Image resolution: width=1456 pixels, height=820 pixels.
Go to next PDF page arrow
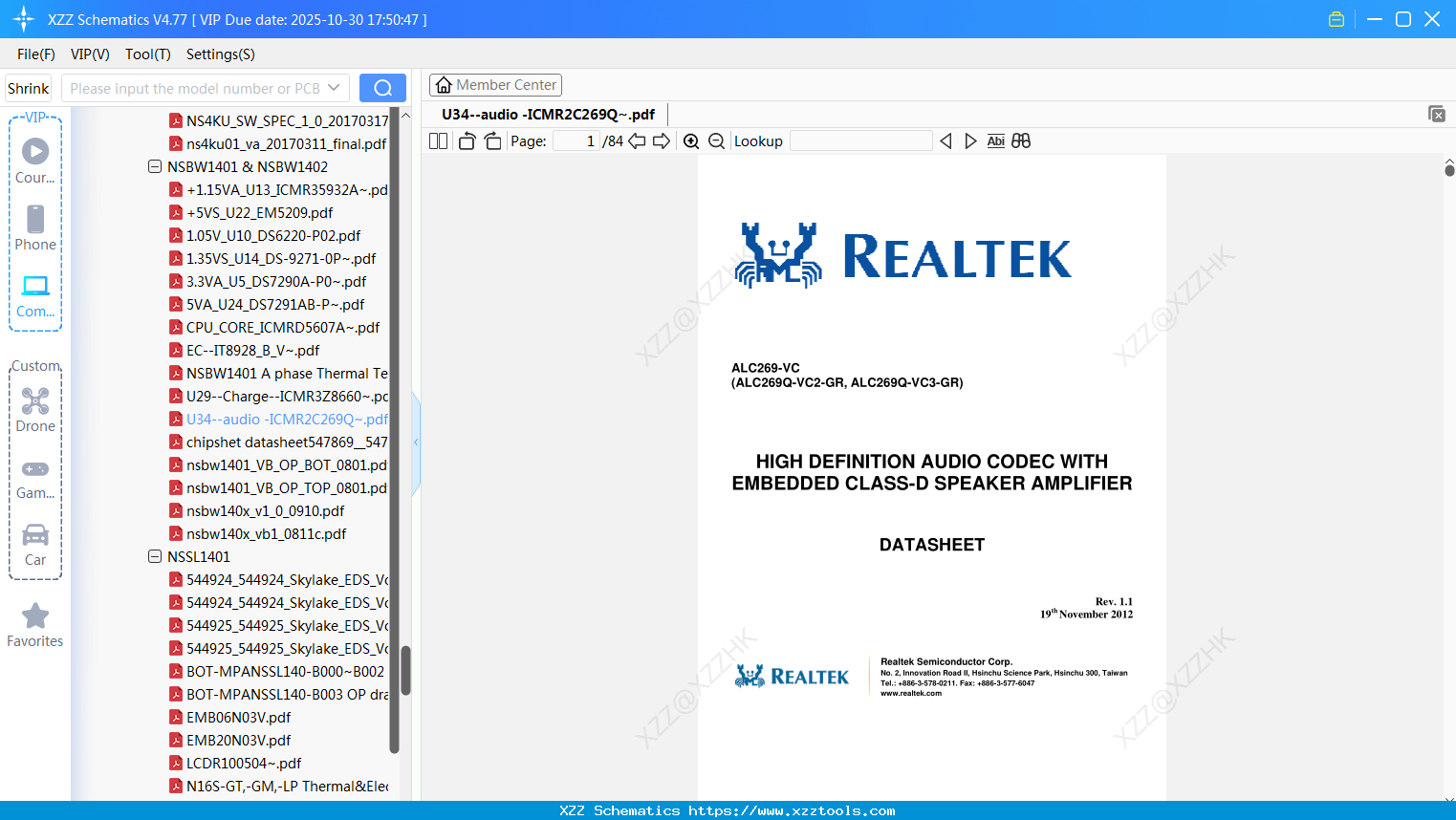(x=662, y=141)
